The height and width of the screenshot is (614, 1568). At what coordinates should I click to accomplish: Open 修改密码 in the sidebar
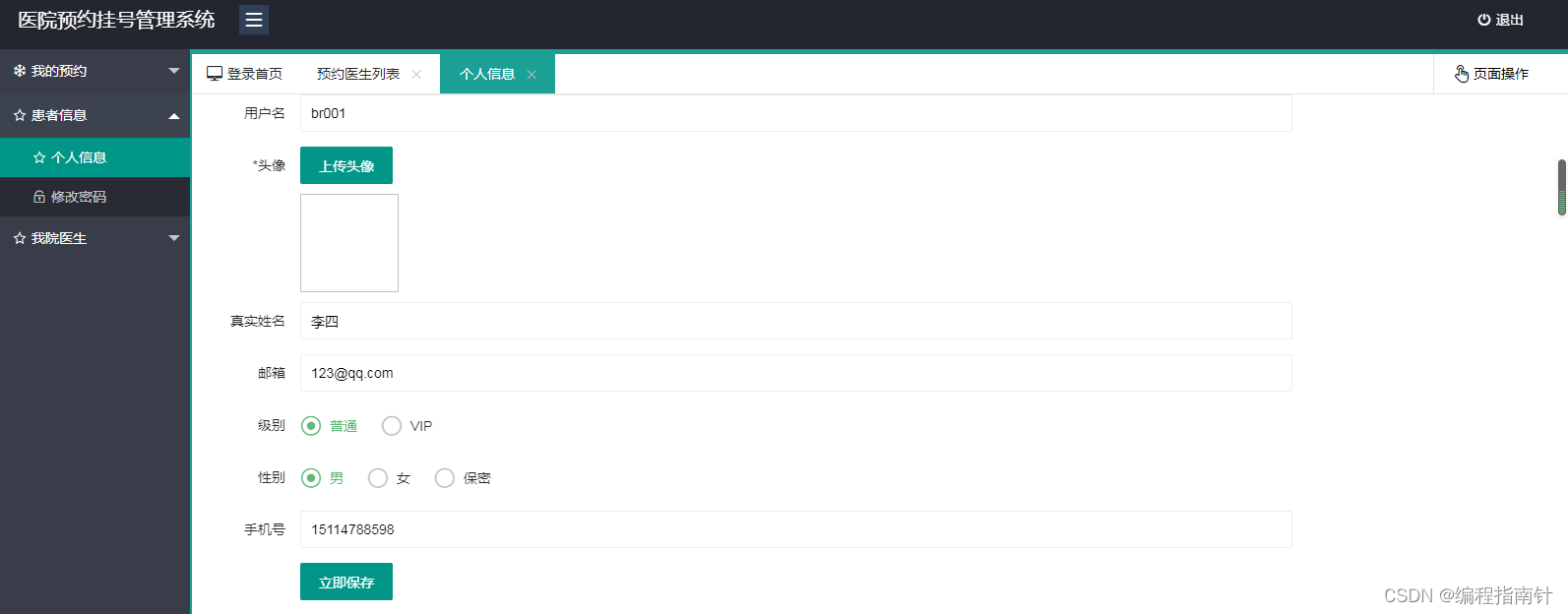pyautogui.click(x=95, y=197)
